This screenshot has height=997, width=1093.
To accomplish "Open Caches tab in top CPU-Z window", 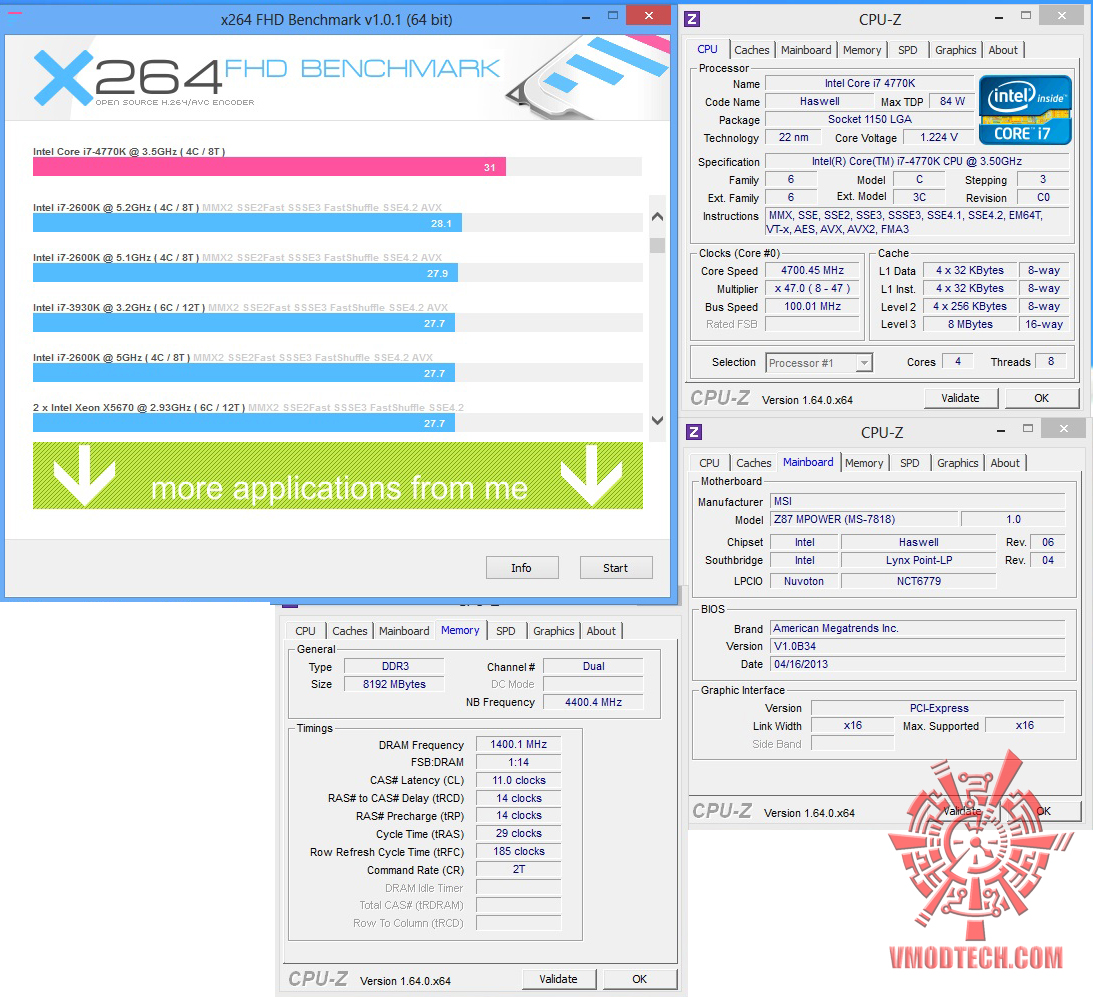I will (x=751, y=50).
